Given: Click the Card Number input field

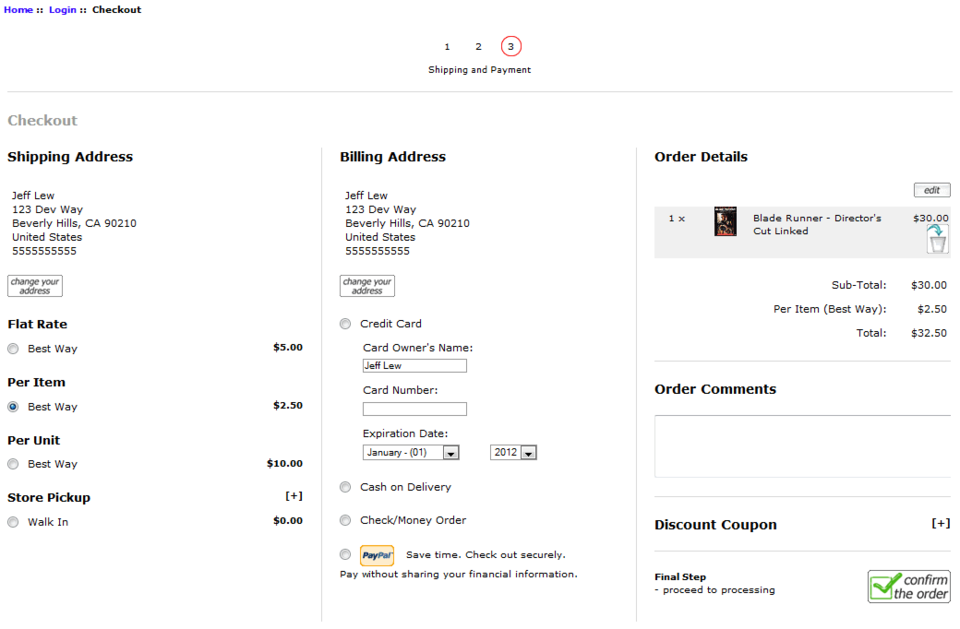Looking at the screenshot, I should (414, 408).
